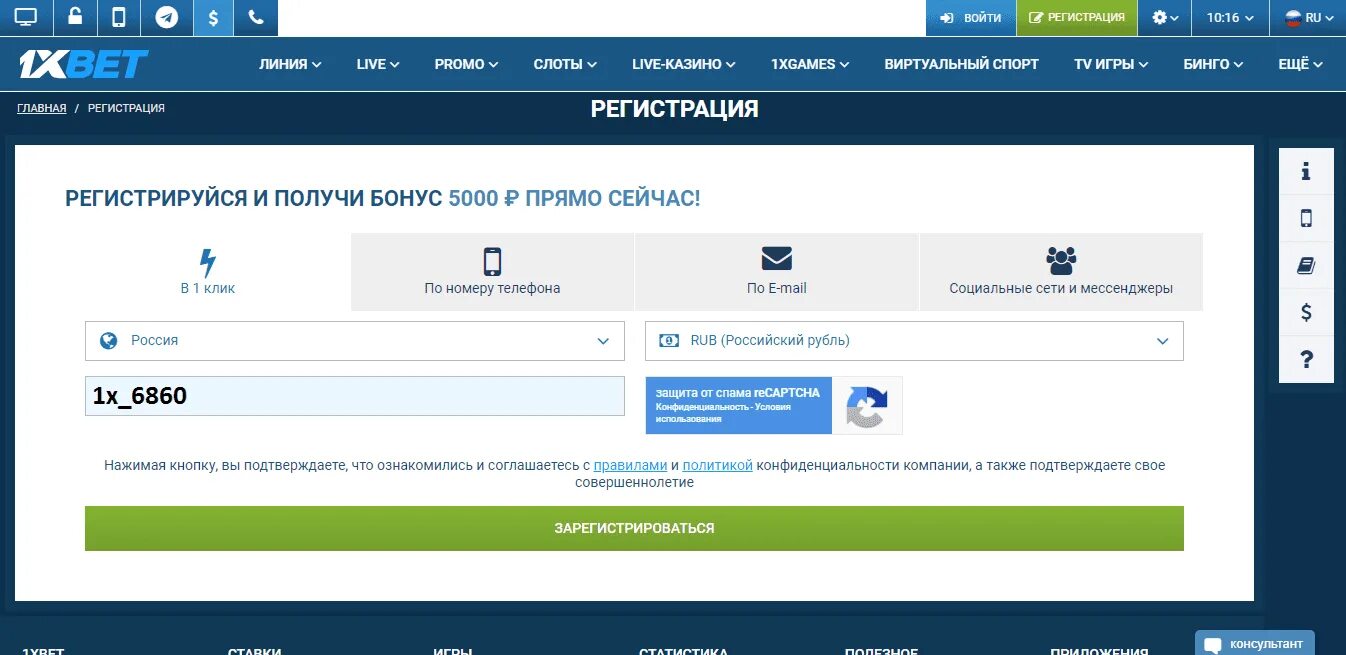Open the RUB currency dropdown

[914, 341]
